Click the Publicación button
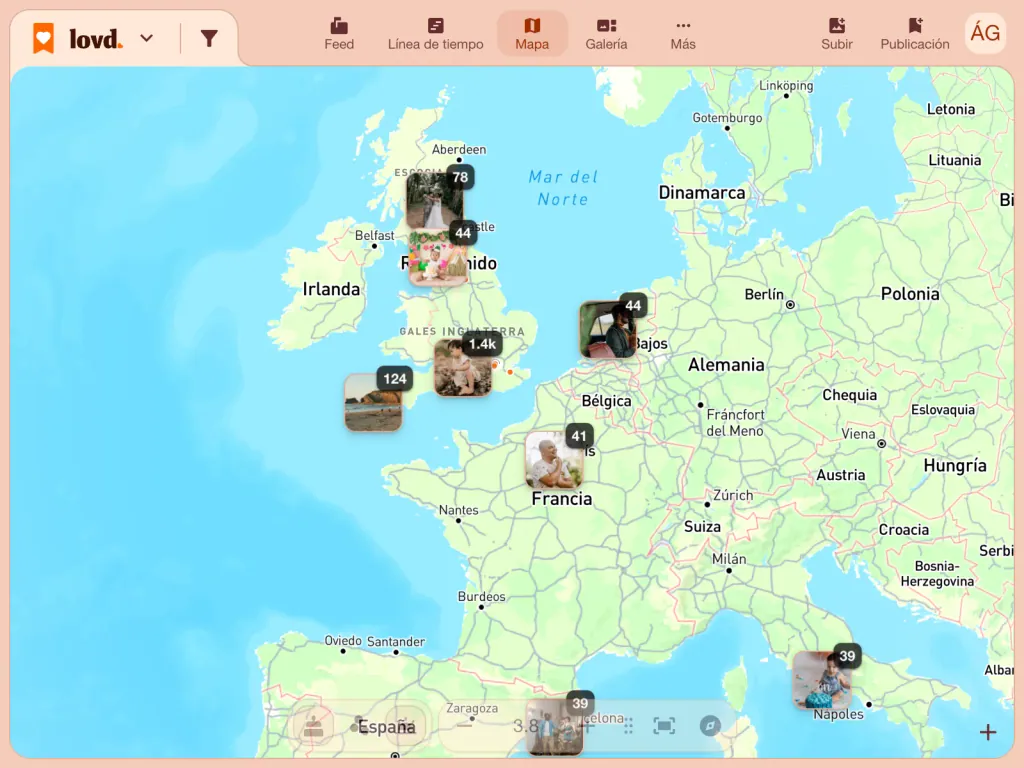Screen dimensions: 1024x768 [x=914, y=34]
